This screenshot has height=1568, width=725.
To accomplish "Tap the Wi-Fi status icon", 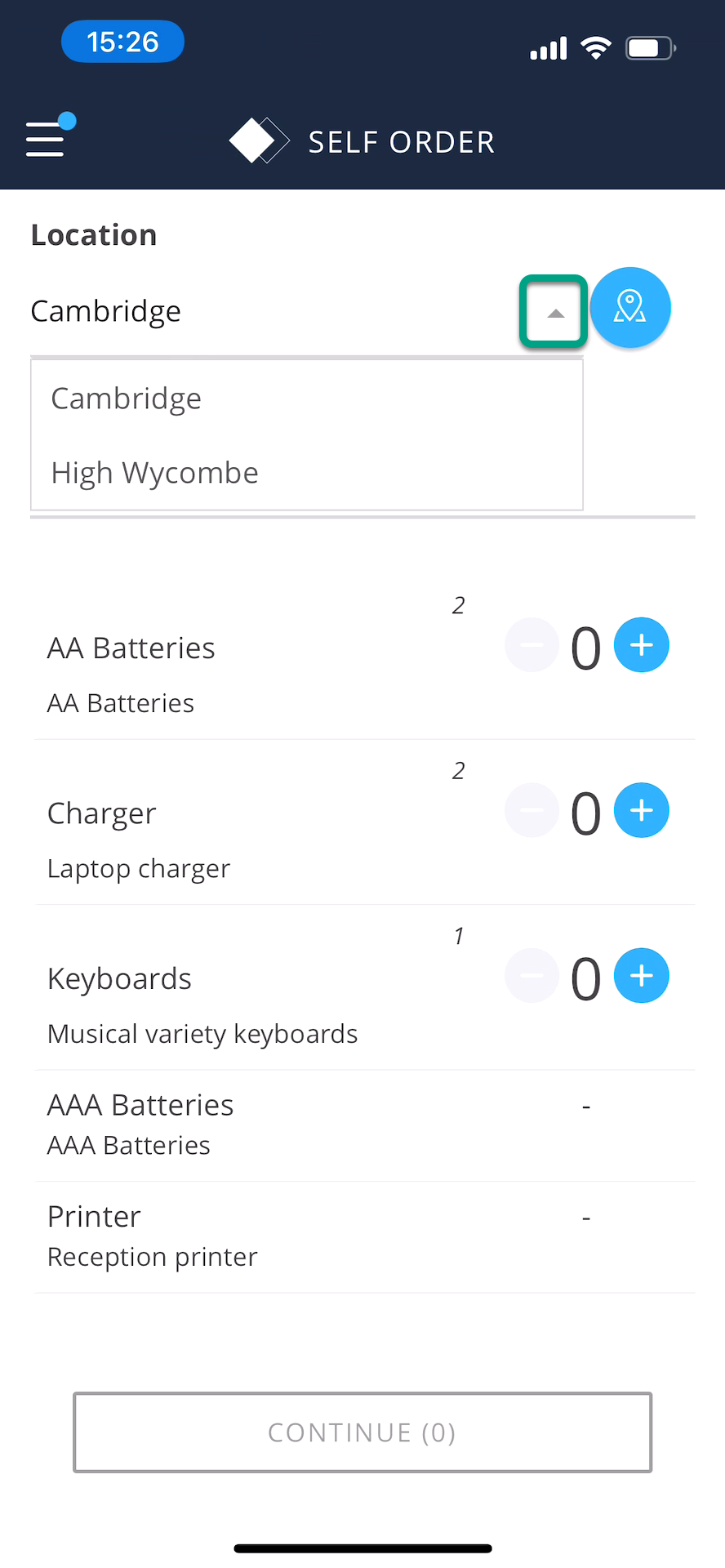I will (596, 48).
